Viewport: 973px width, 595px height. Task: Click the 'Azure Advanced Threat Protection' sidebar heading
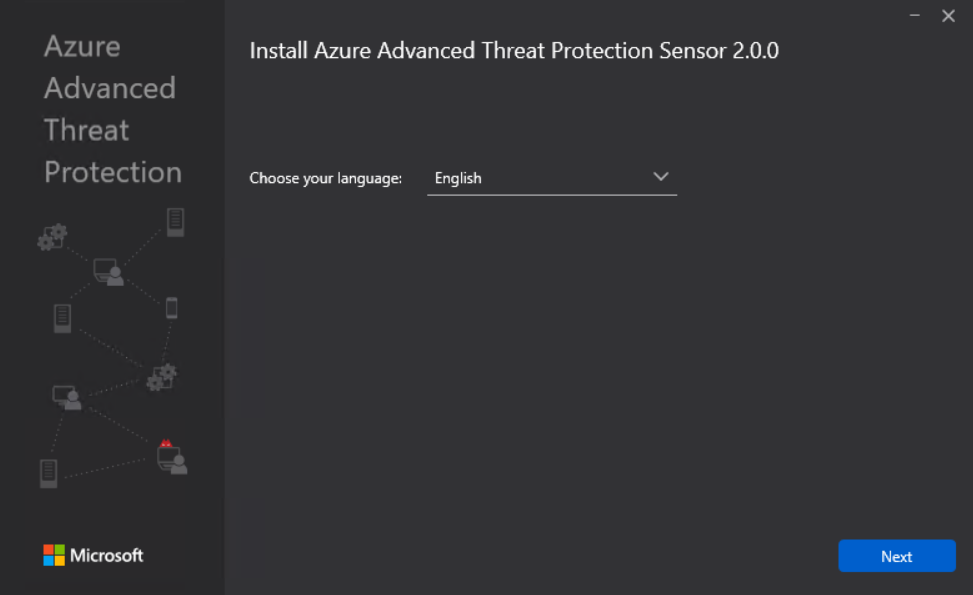[113, 109]
